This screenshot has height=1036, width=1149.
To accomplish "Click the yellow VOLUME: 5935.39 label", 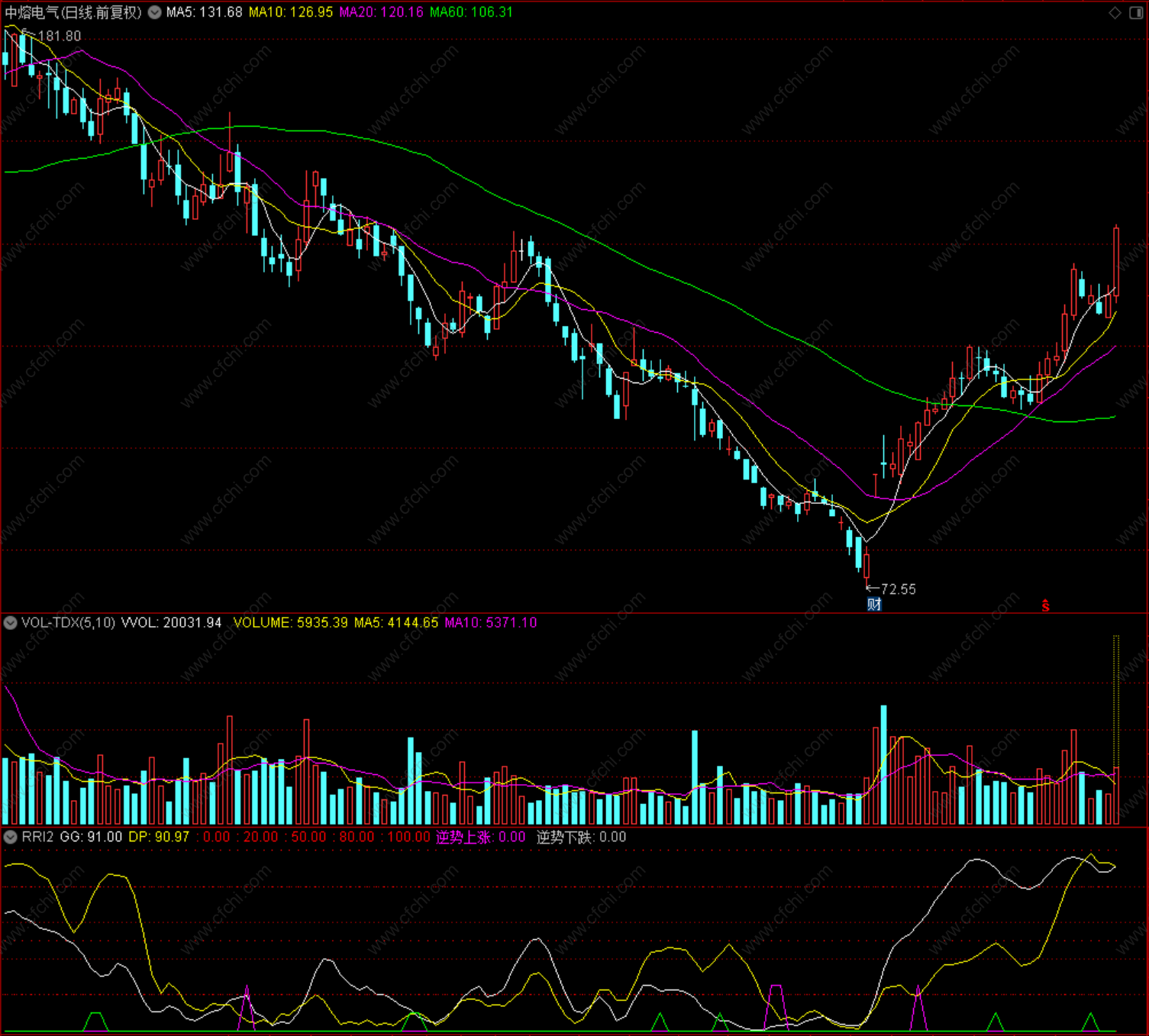I will 290,623.
